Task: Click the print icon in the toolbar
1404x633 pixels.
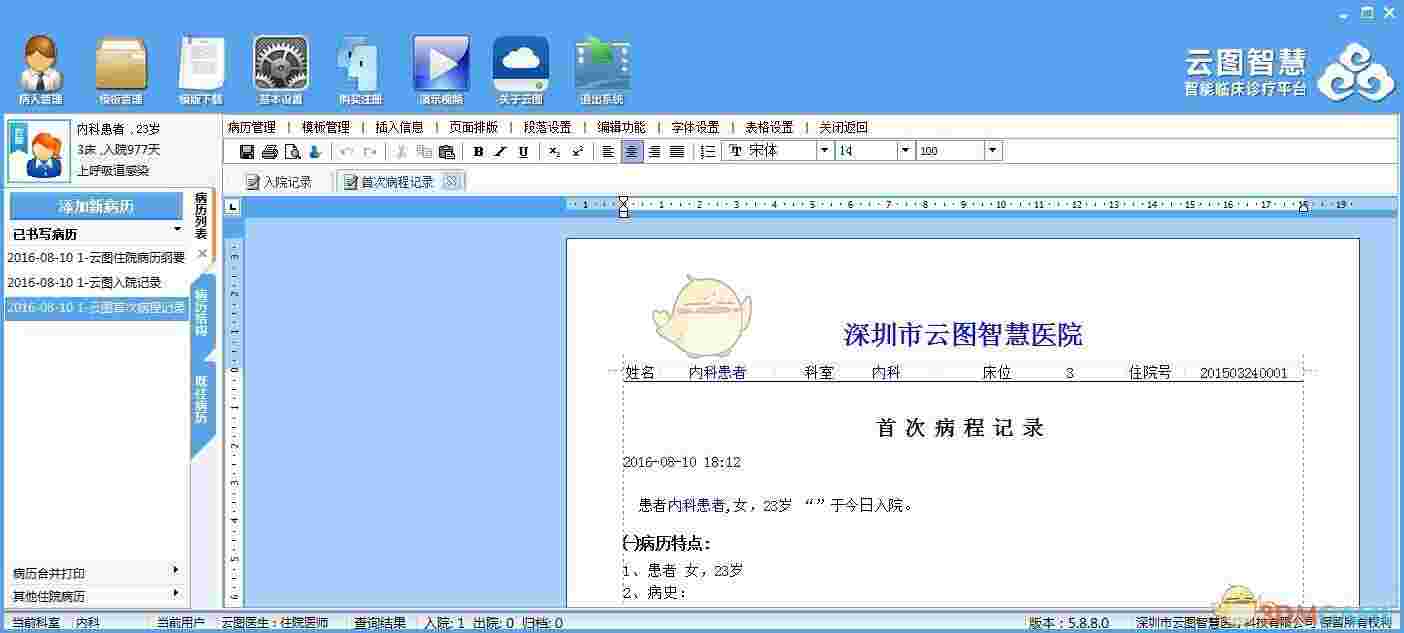Action: 270,150
